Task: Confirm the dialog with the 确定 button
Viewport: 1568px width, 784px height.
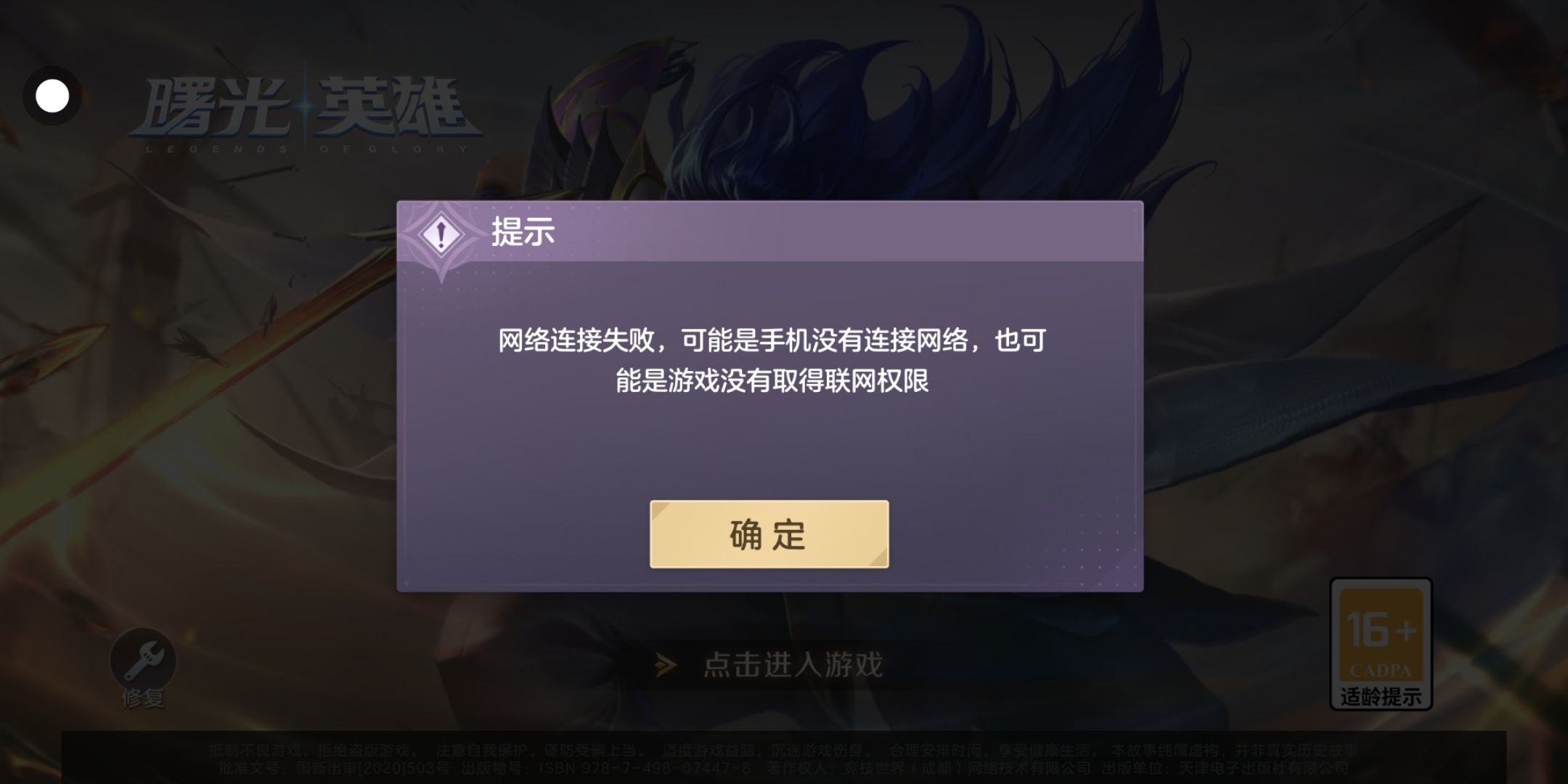Action: click(769, 534)
